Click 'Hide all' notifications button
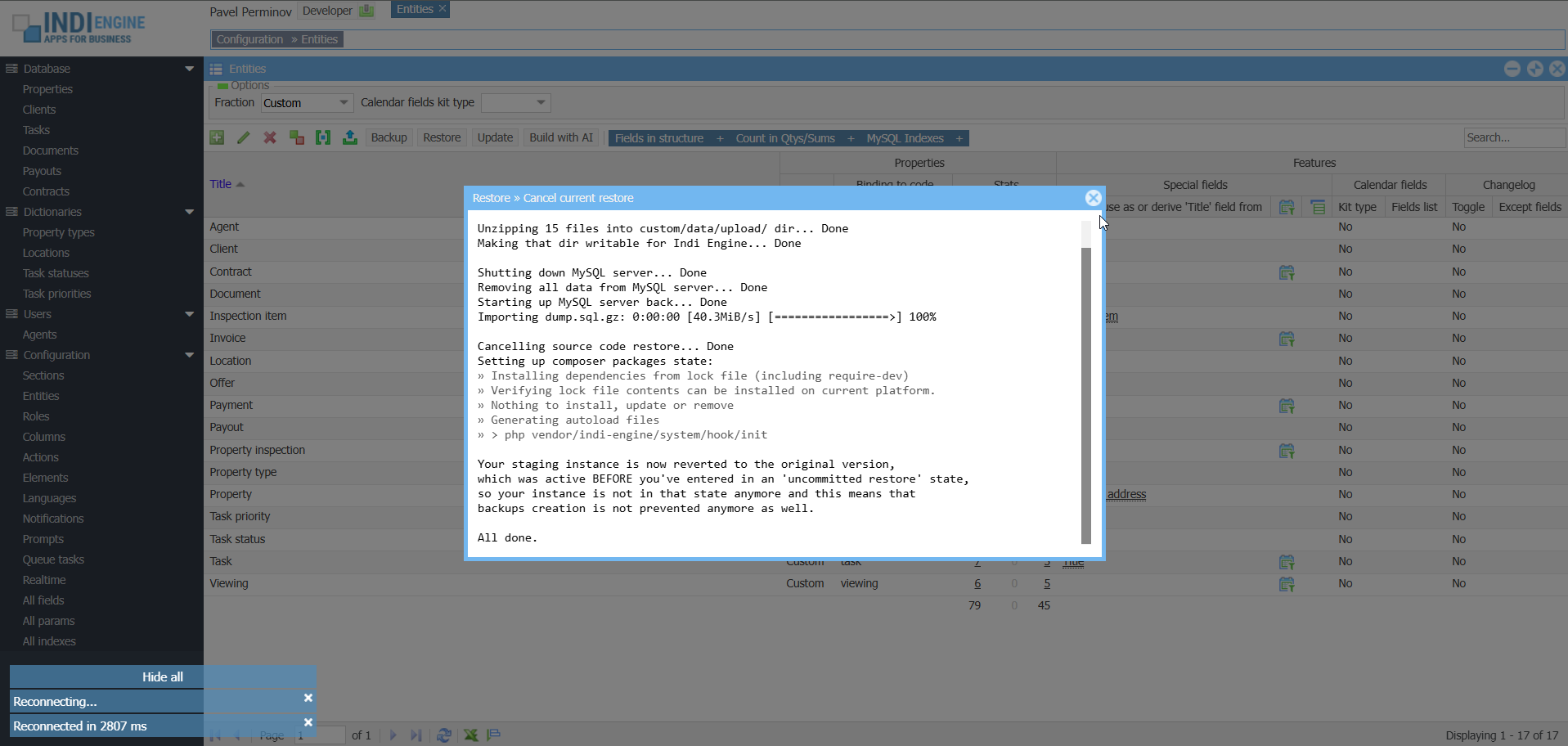 tap(163, 676)
